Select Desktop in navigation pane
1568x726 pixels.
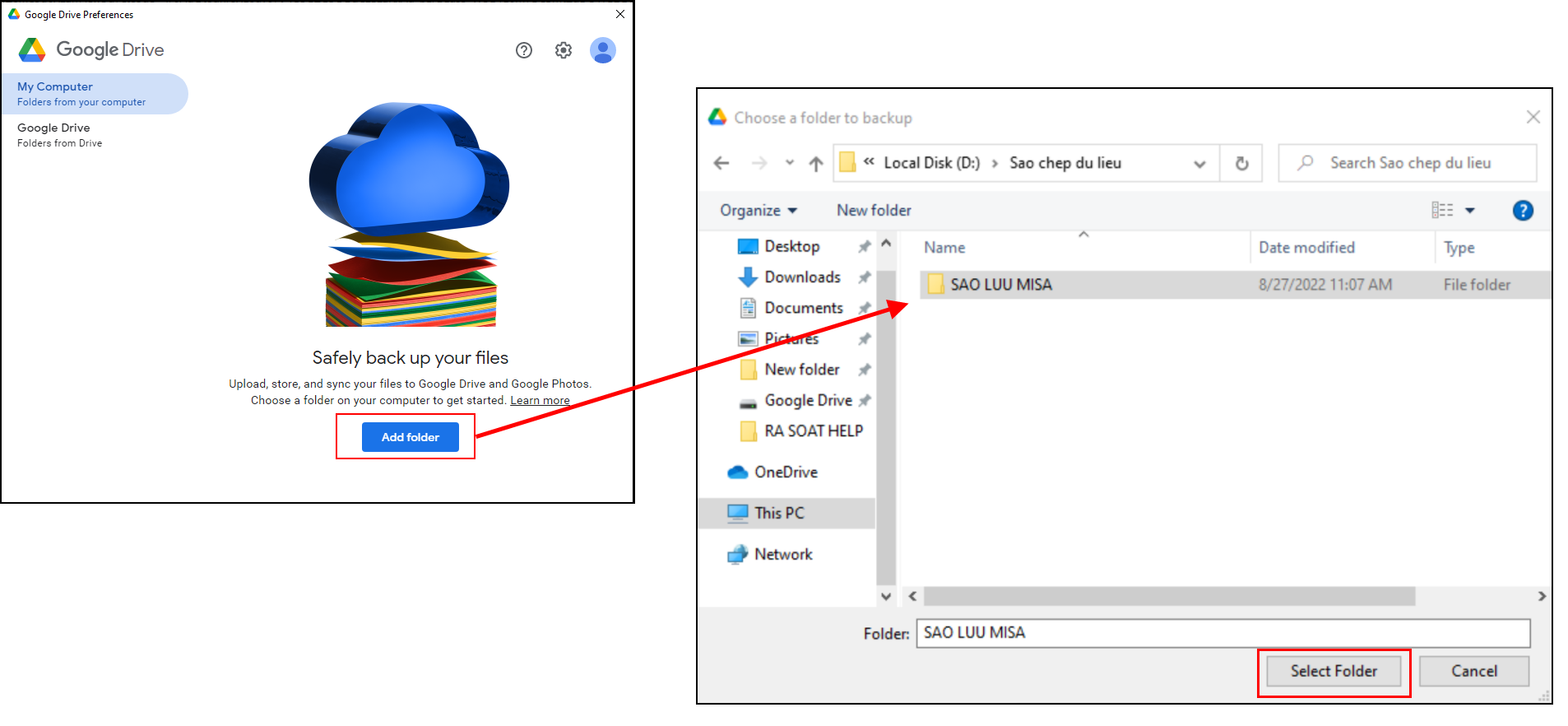click(x=792, y=246)
